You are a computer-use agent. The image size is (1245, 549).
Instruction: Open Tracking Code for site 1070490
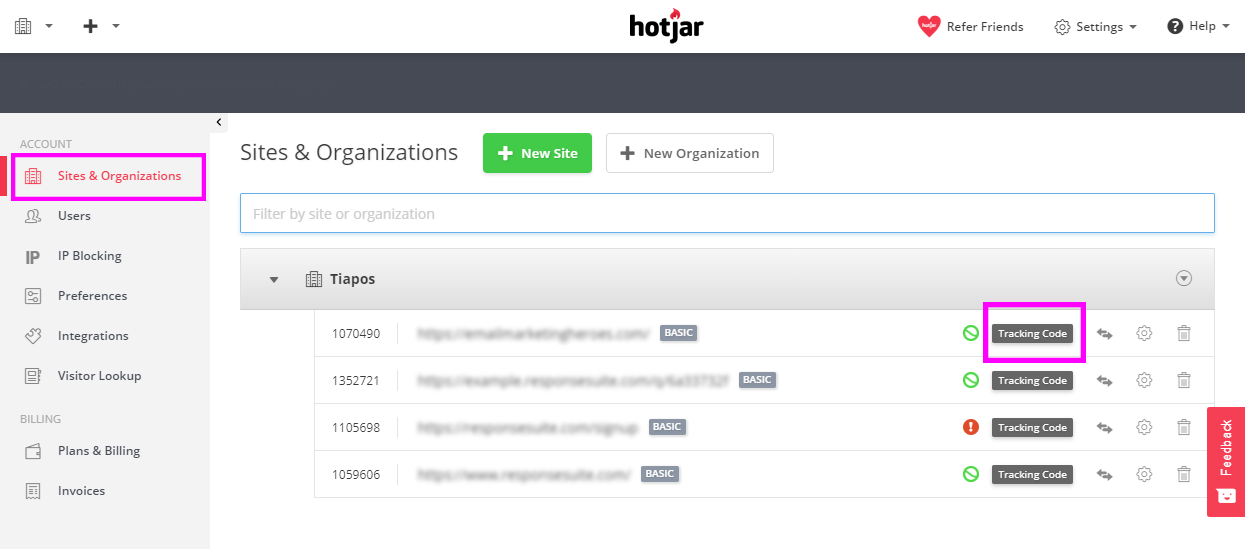point(1032,333)
